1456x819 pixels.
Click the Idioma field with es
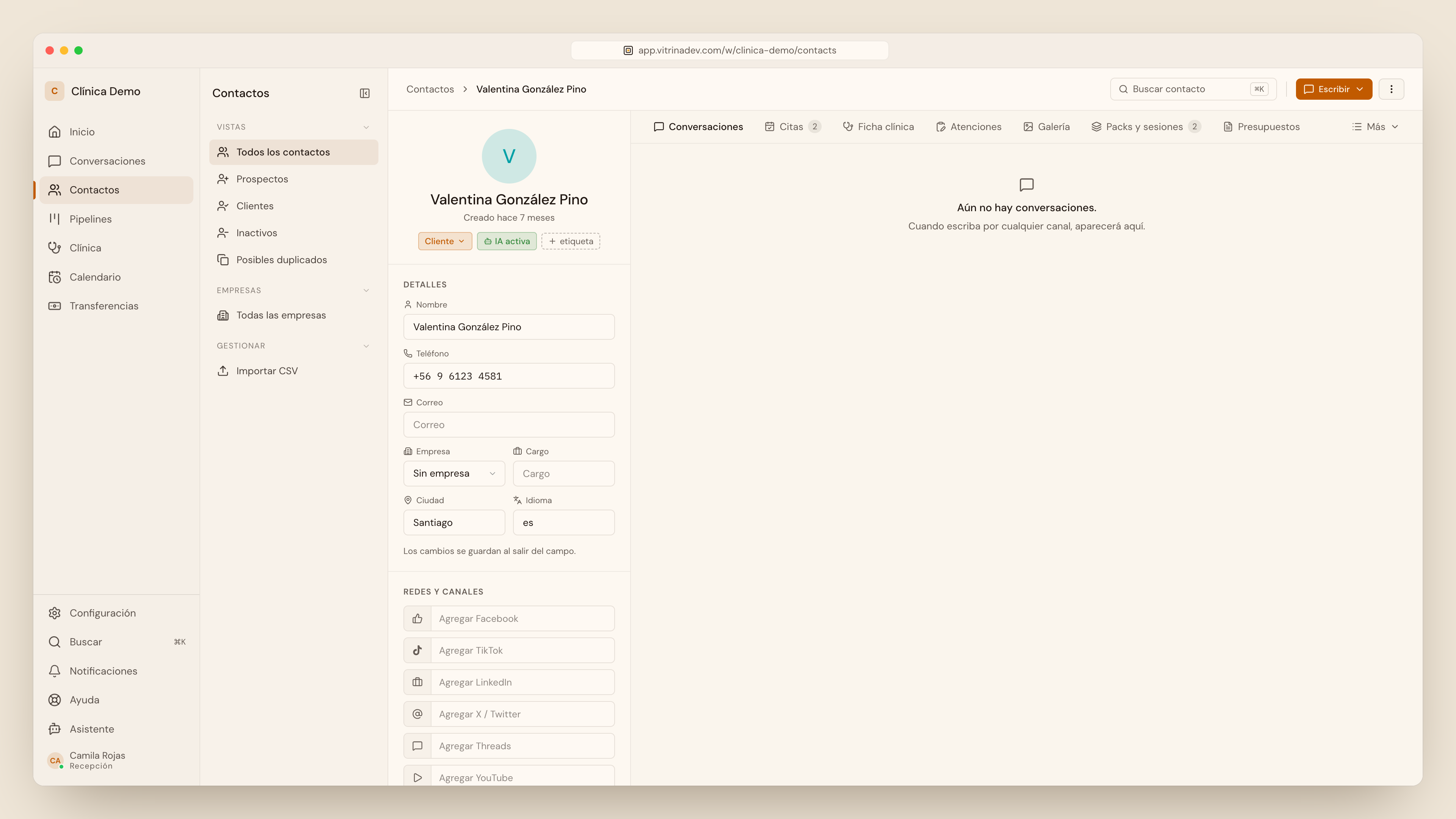click(563, 522)
